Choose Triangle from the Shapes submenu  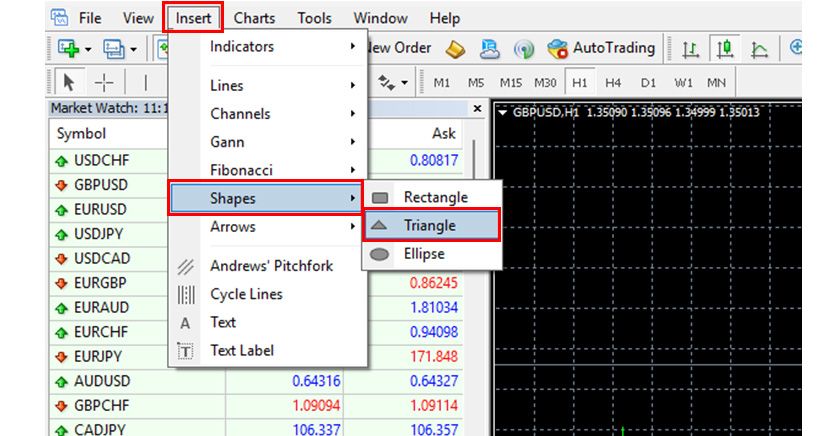pyautogui.click(x=430, y=226)
